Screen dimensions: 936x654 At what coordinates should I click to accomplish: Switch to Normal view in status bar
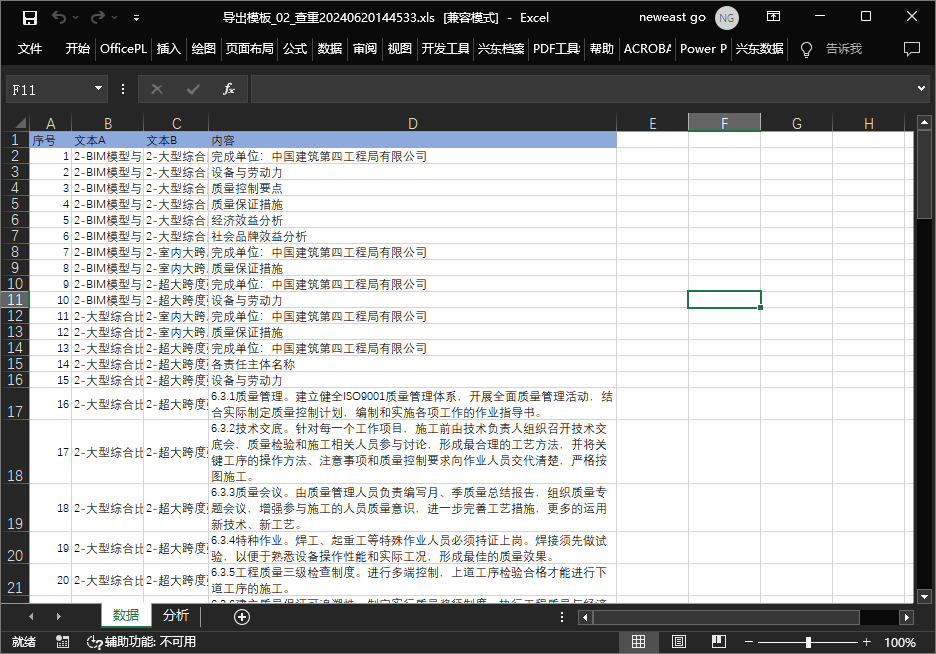coord(639,642)
